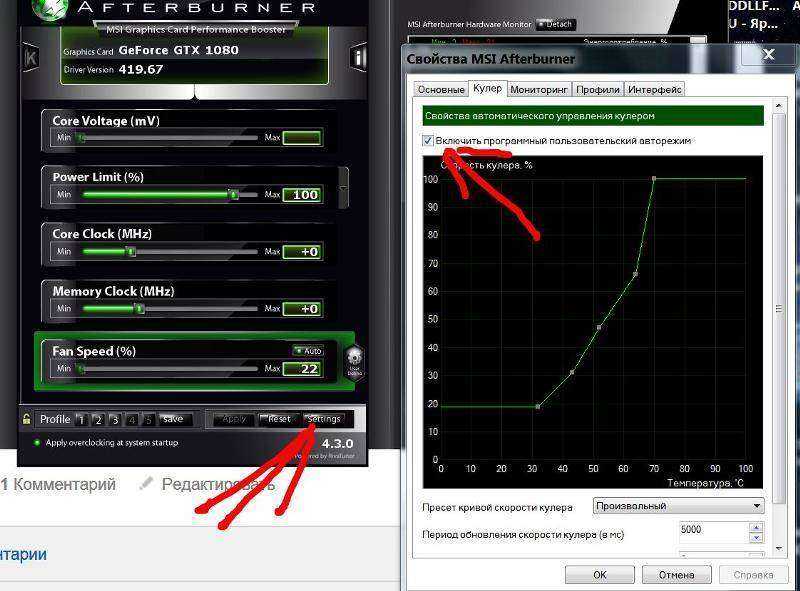The height and width of the screenshot is (591, 800).
Task: Open the fan speed curve preset dropdown
Action: [679, 506]
